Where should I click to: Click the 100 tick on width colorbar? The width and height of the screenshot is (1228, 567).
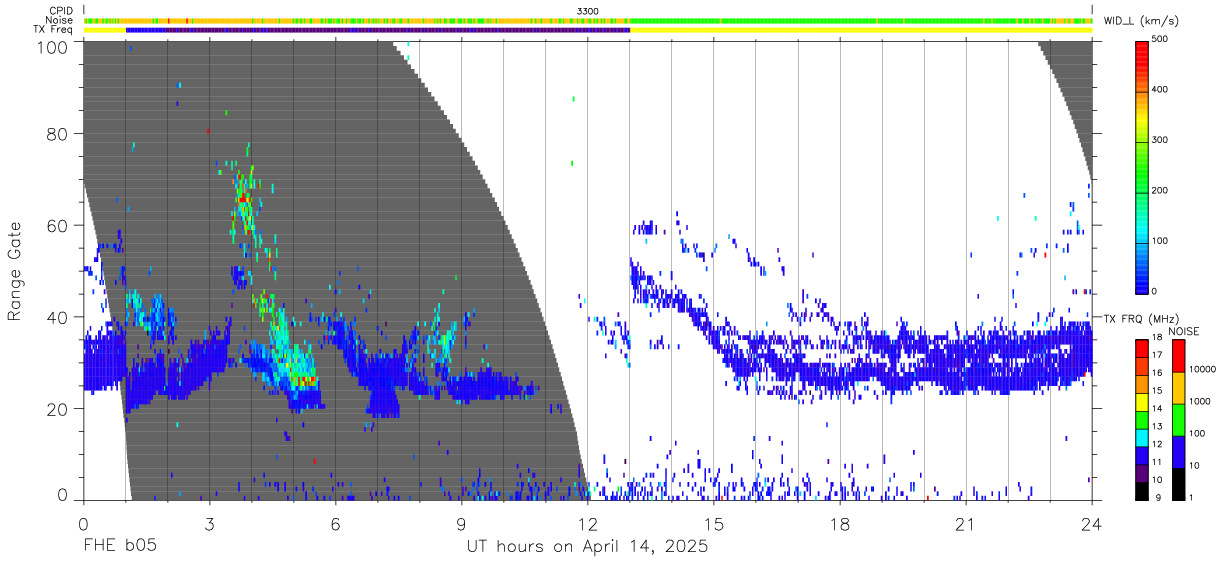(x=1161, y=241)
